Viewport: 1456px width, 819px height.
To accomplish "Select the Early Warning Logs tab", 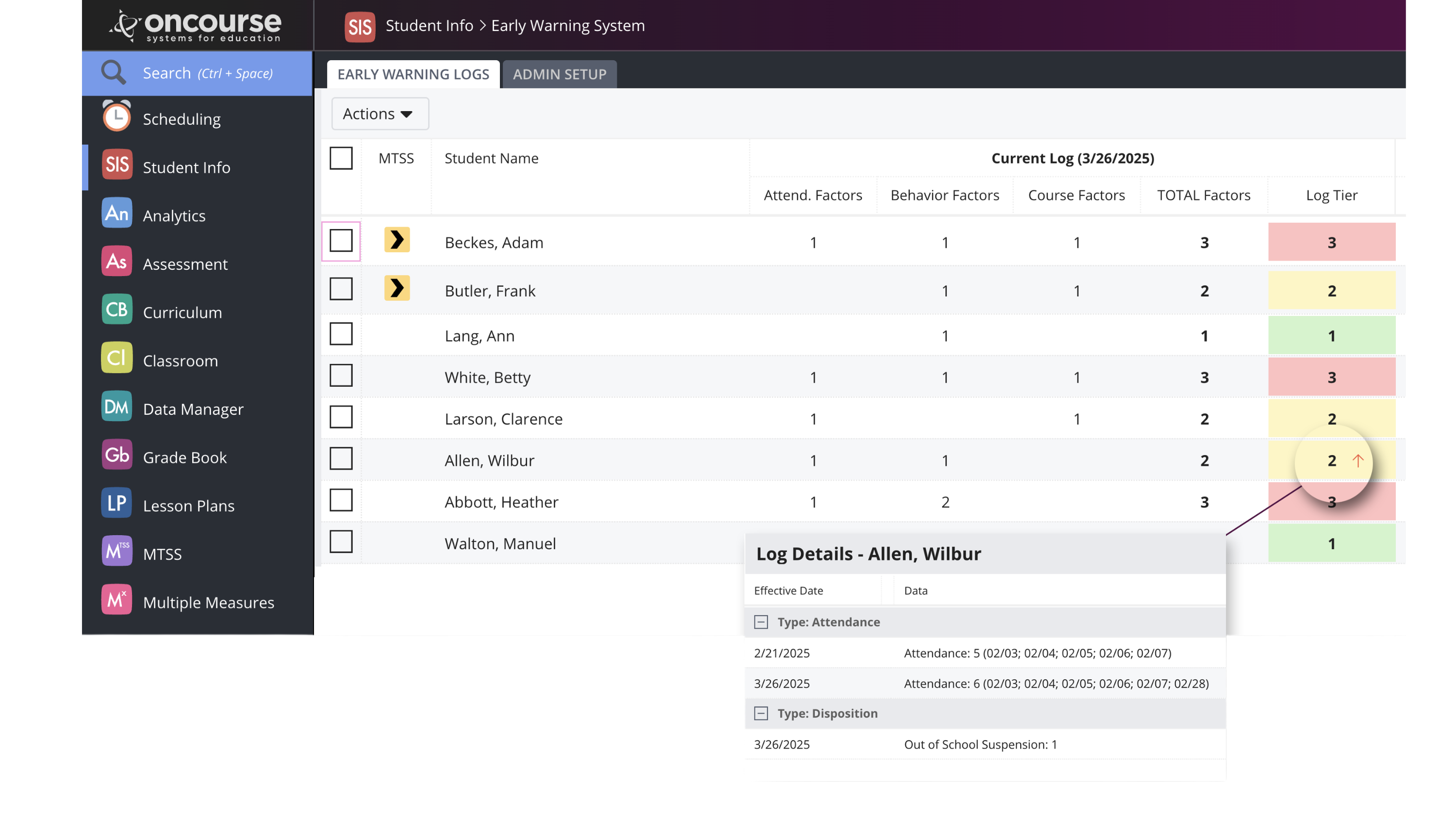I will pyautogui.click(x=413, y=74).
